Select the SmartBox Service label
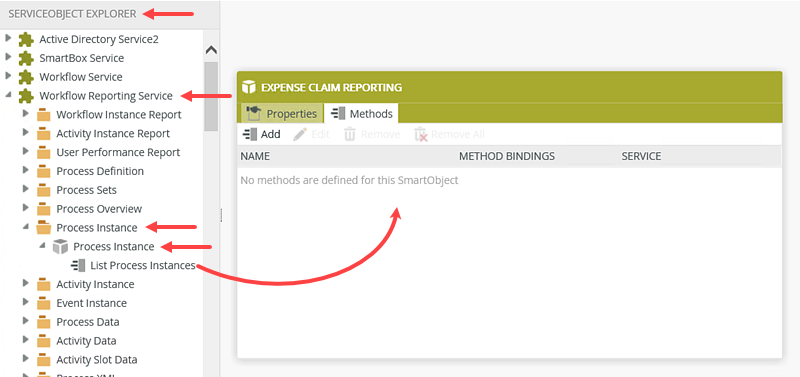This screenshot has height=377, width=800. pyautogui.click(x=82, y=58)
